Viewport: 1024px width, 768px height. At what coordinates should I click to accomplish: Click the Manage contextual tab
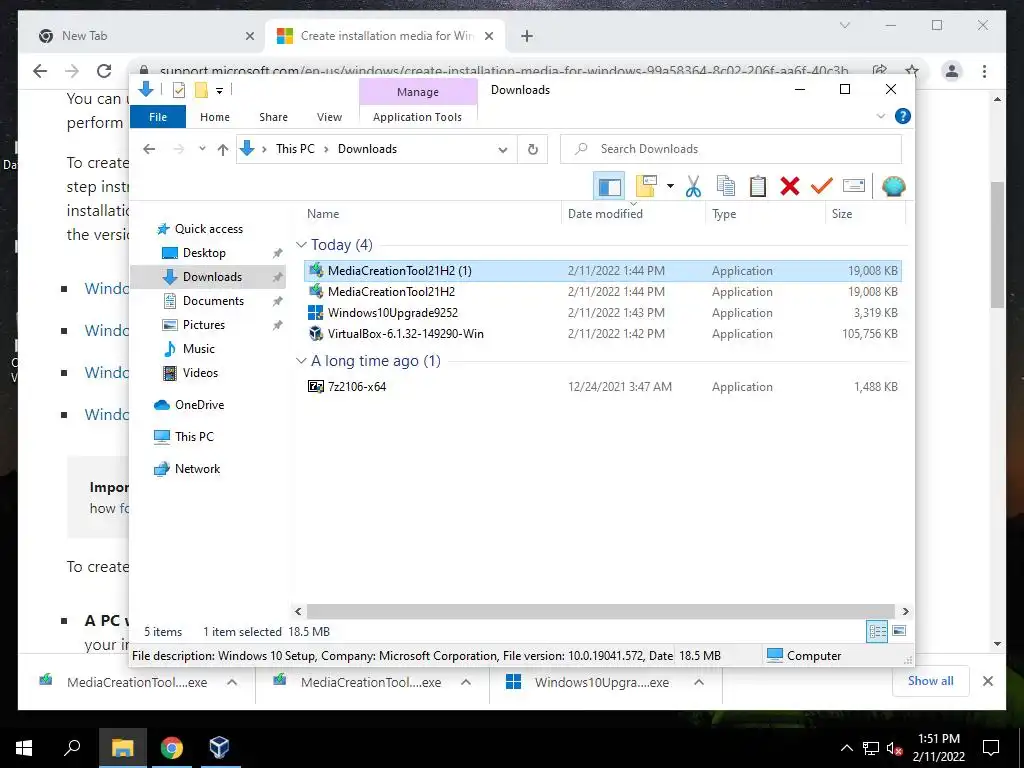tap(418, 92)
